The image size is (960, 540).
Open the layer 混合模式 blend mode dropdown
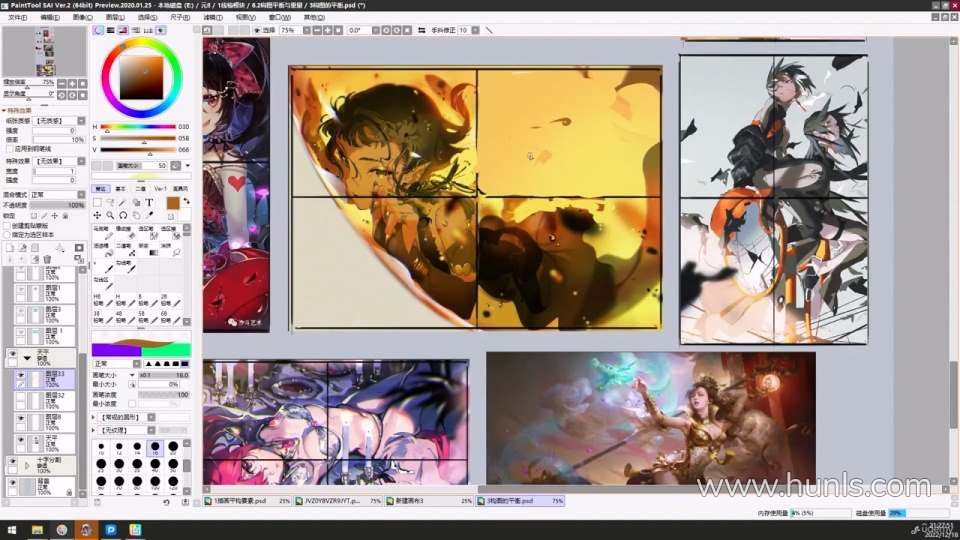[81, 195]
